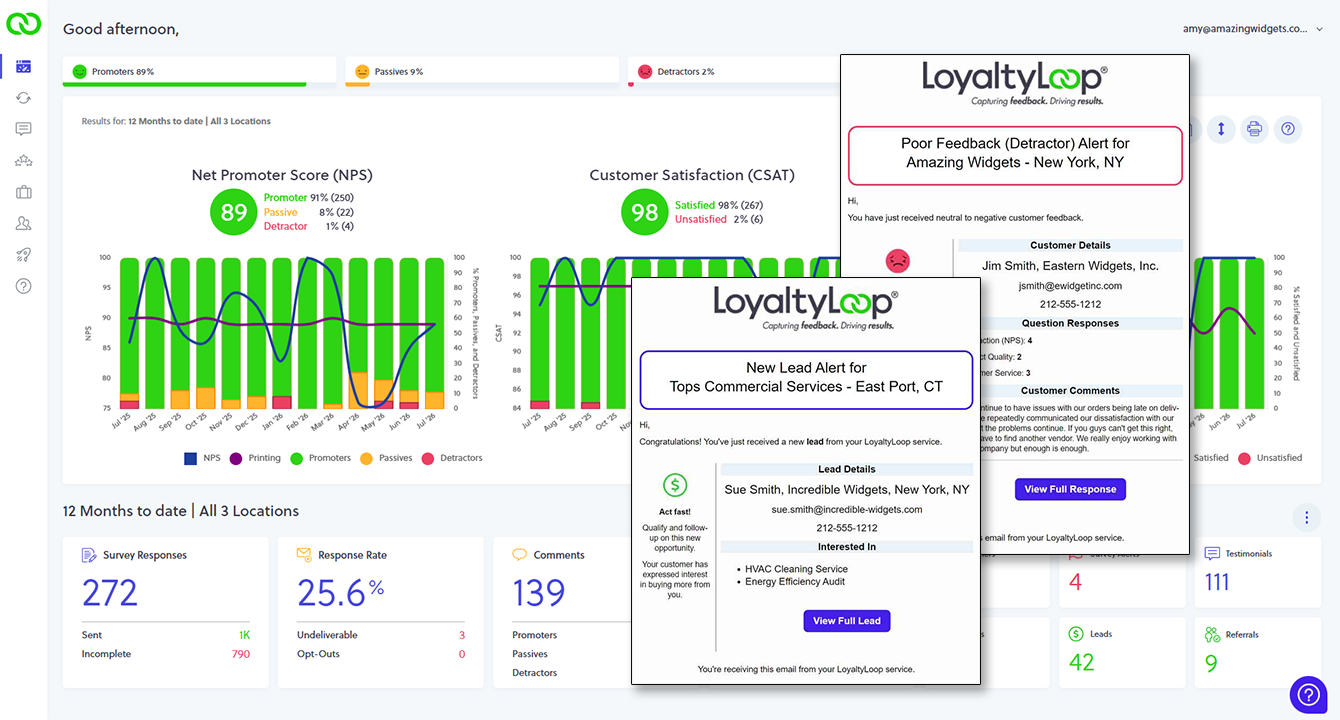Click View Full Response button

[x=1070, y=489]
